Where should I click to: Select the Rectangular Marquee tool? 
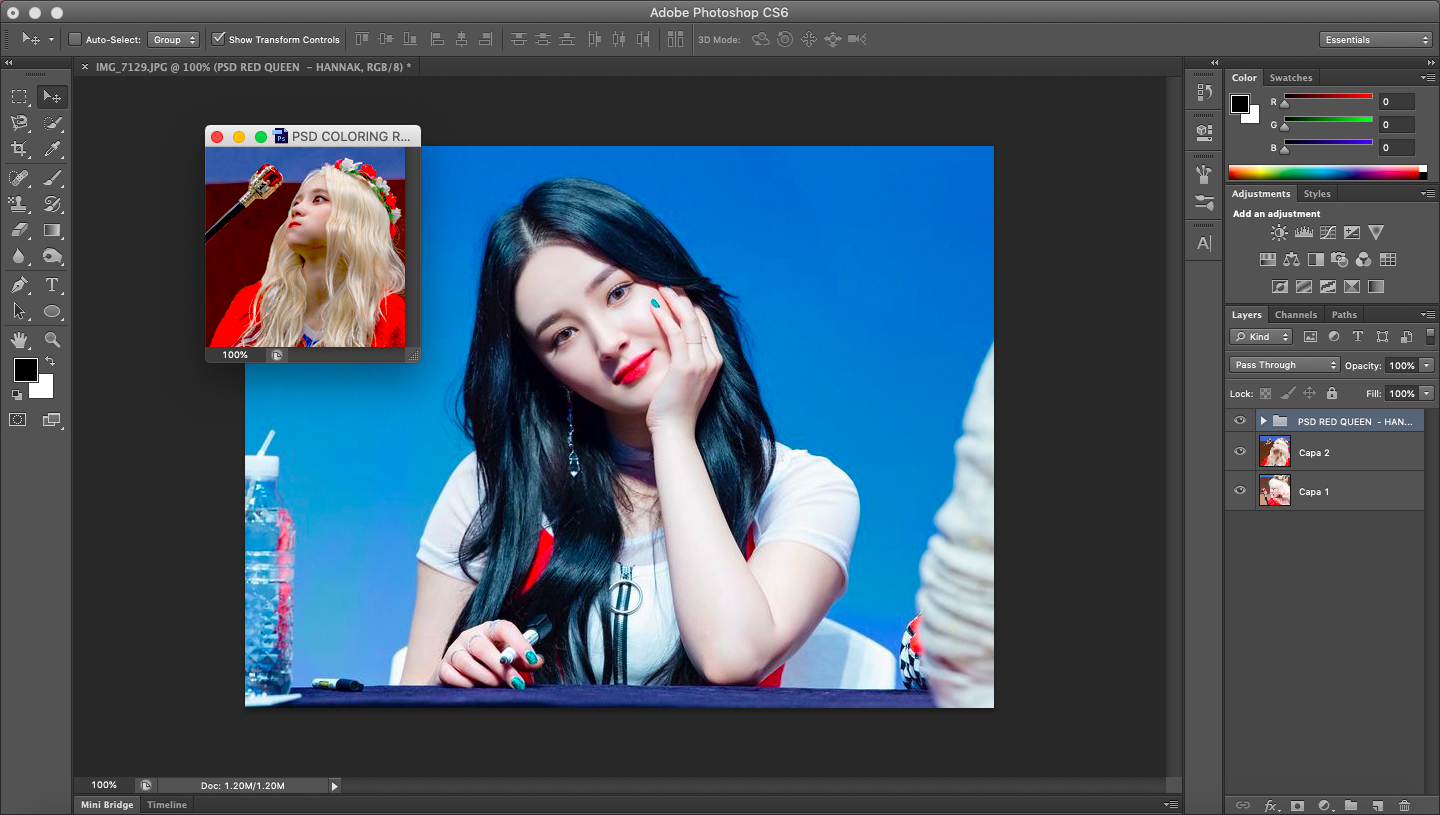(19, 97)
